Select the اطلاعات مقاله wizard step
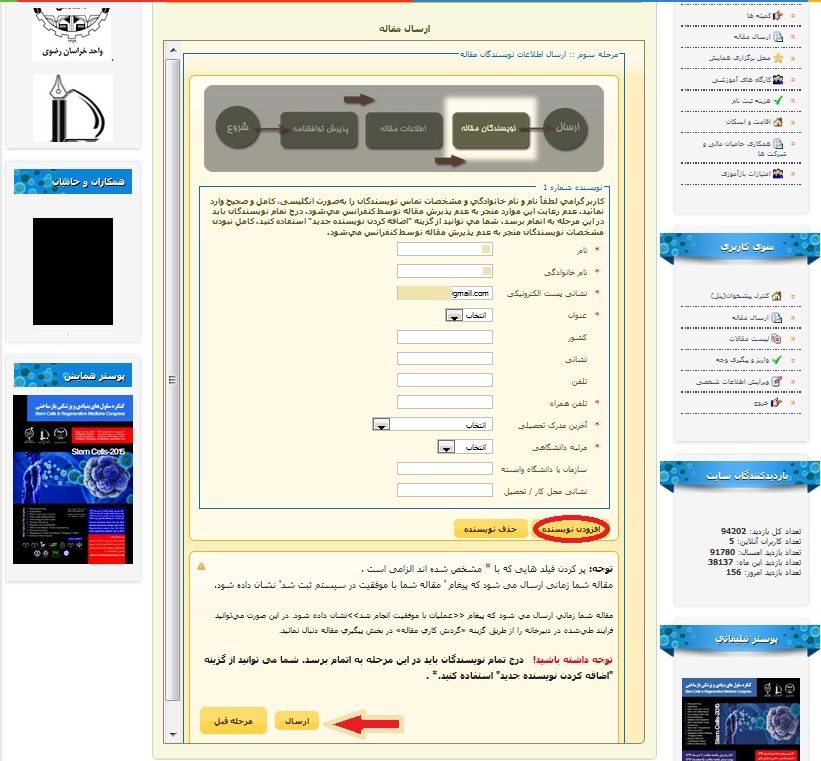Viewport: 821px width, 761px height. [x=404, y=129]
